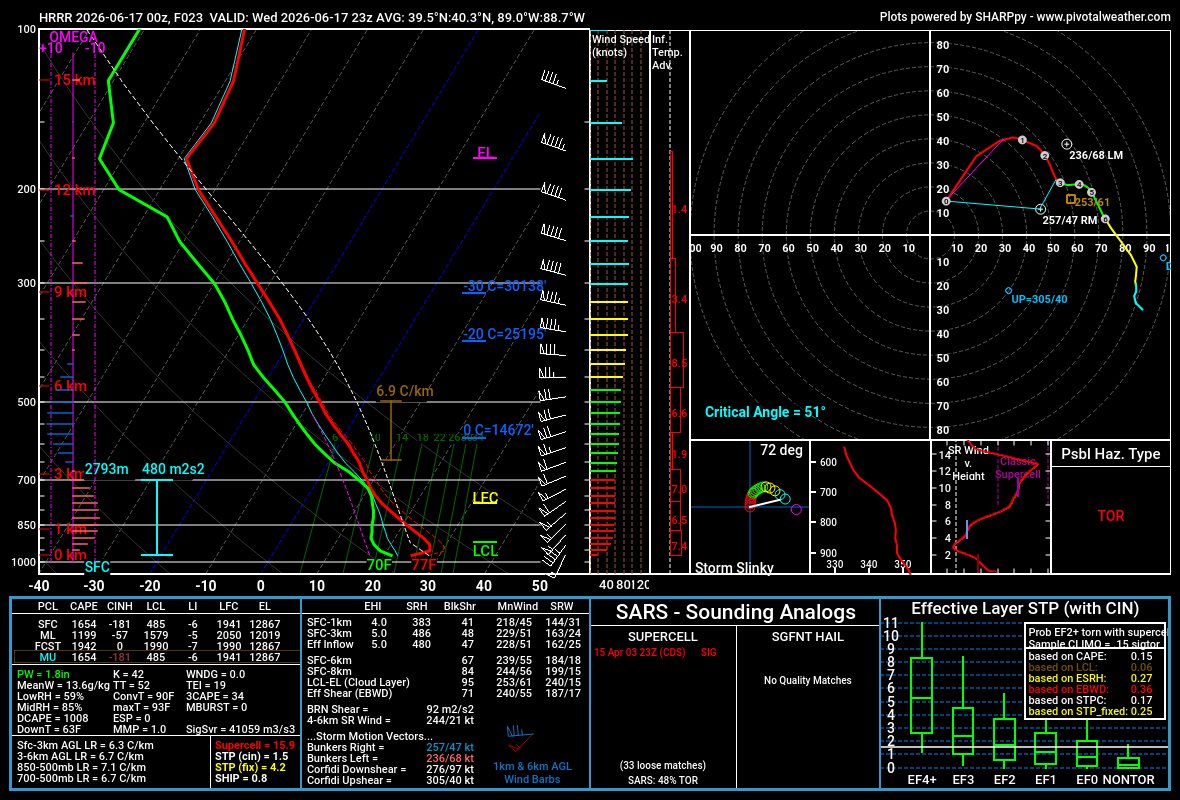Viewport: 1180px width, 800px height.
Task: Click the Psbl Haz. Type heading
Action: click(x=1110, y=454)
